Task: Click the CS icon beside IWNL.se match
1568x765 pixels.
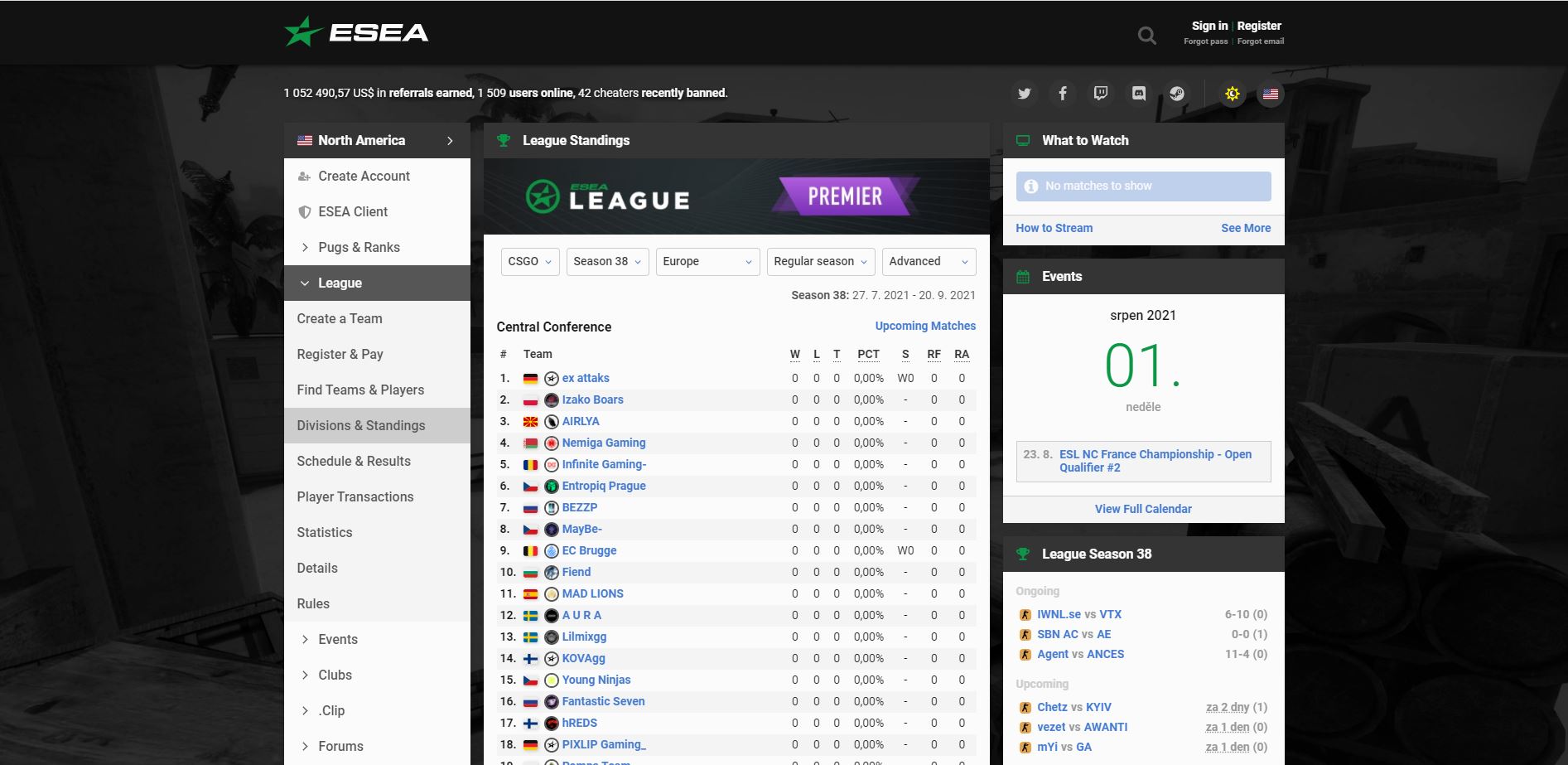Action: pyautogui.click(x=1025, y=615)
